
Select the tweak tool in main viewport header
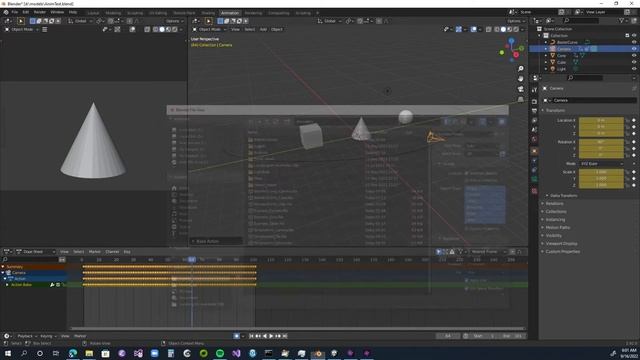[x=209, y=21]
